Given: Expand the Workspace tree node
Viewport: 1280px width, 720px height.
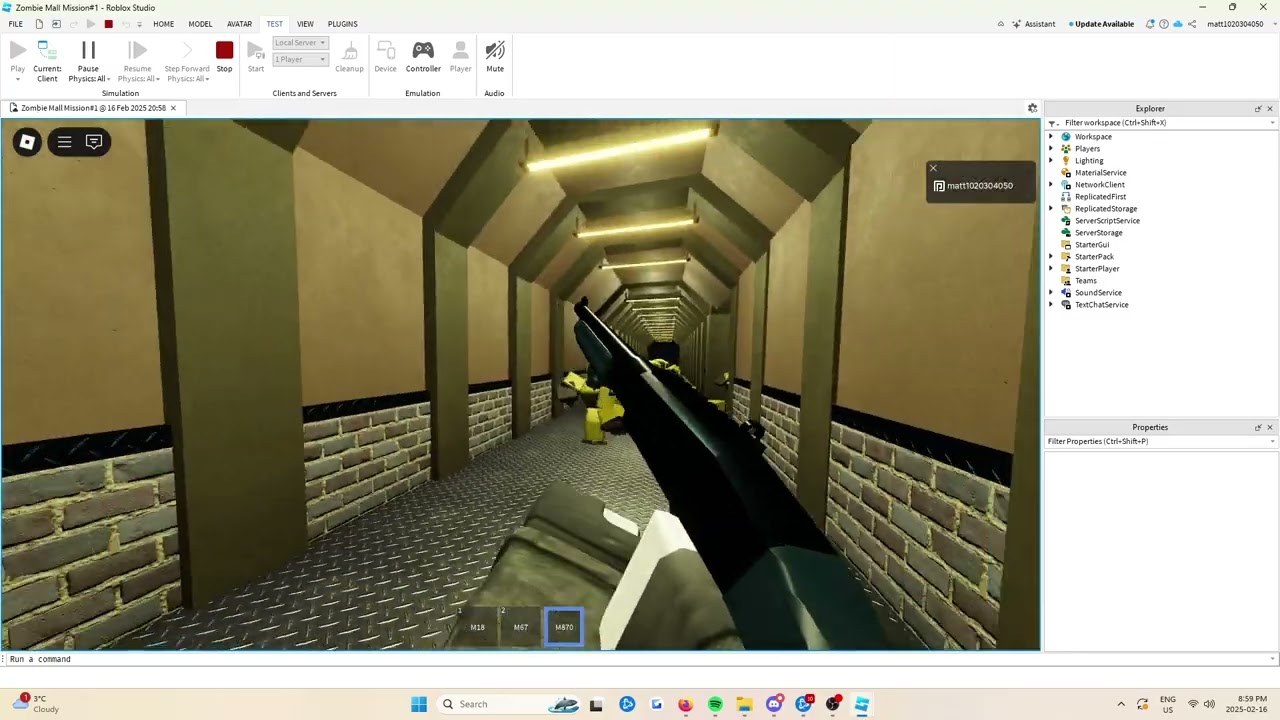Looking at the screenshot, I should coord(1051,137).
